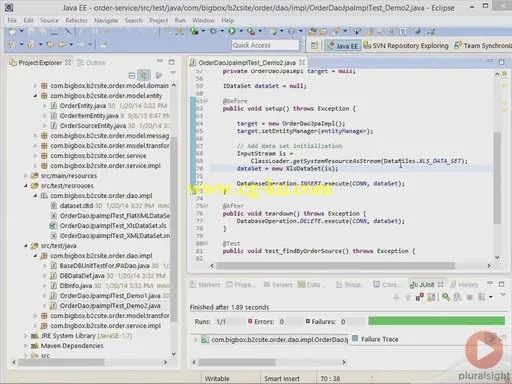Click the editor horizontal scrollbar

point(335,266)
